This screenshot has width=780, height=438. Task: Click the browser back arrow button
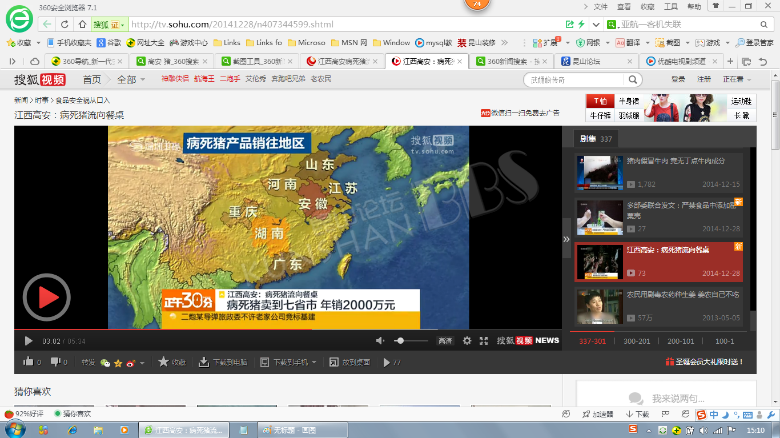tap(47, 23)
